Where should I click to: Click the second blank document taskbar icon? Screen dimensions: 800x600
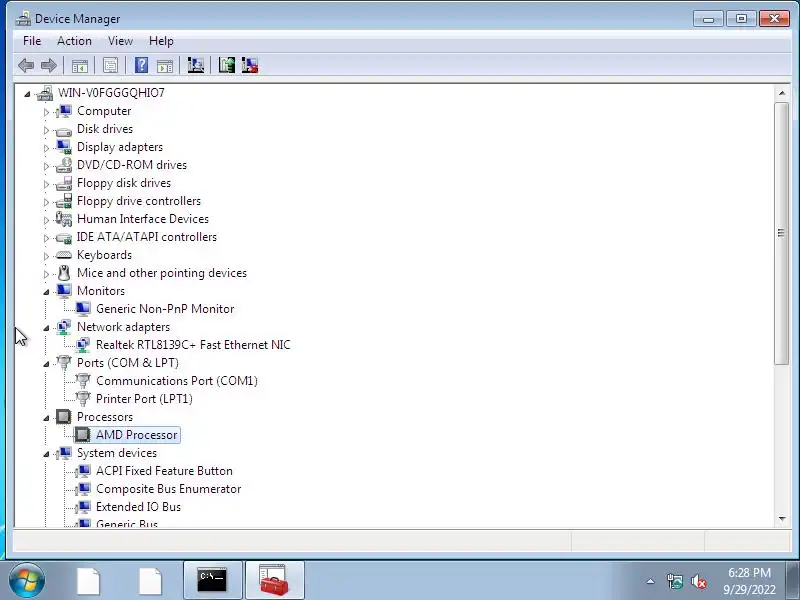(150, 580)
